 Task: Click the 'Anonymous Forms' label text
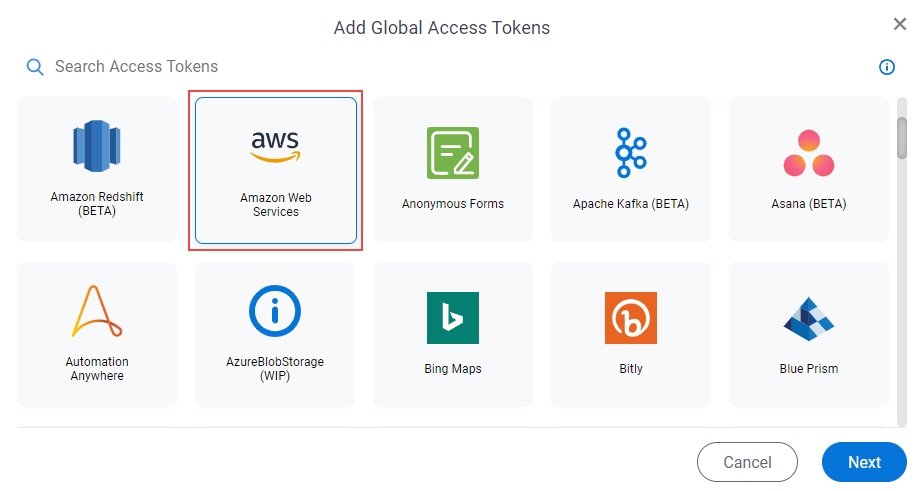[x=453, y=204]
